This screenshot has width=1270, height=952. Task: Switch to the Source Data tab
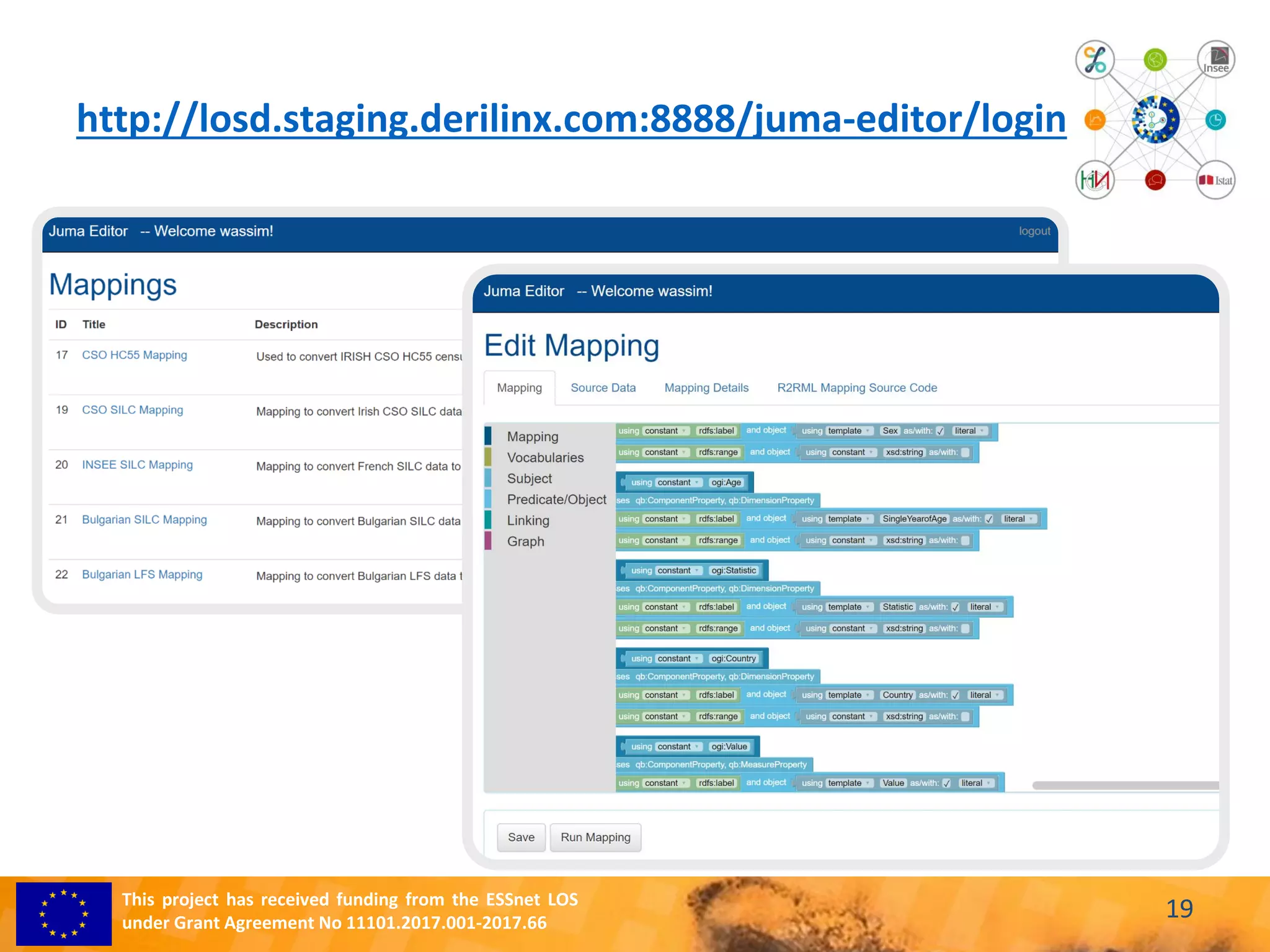pyautogui.click(x=603, y=388)
